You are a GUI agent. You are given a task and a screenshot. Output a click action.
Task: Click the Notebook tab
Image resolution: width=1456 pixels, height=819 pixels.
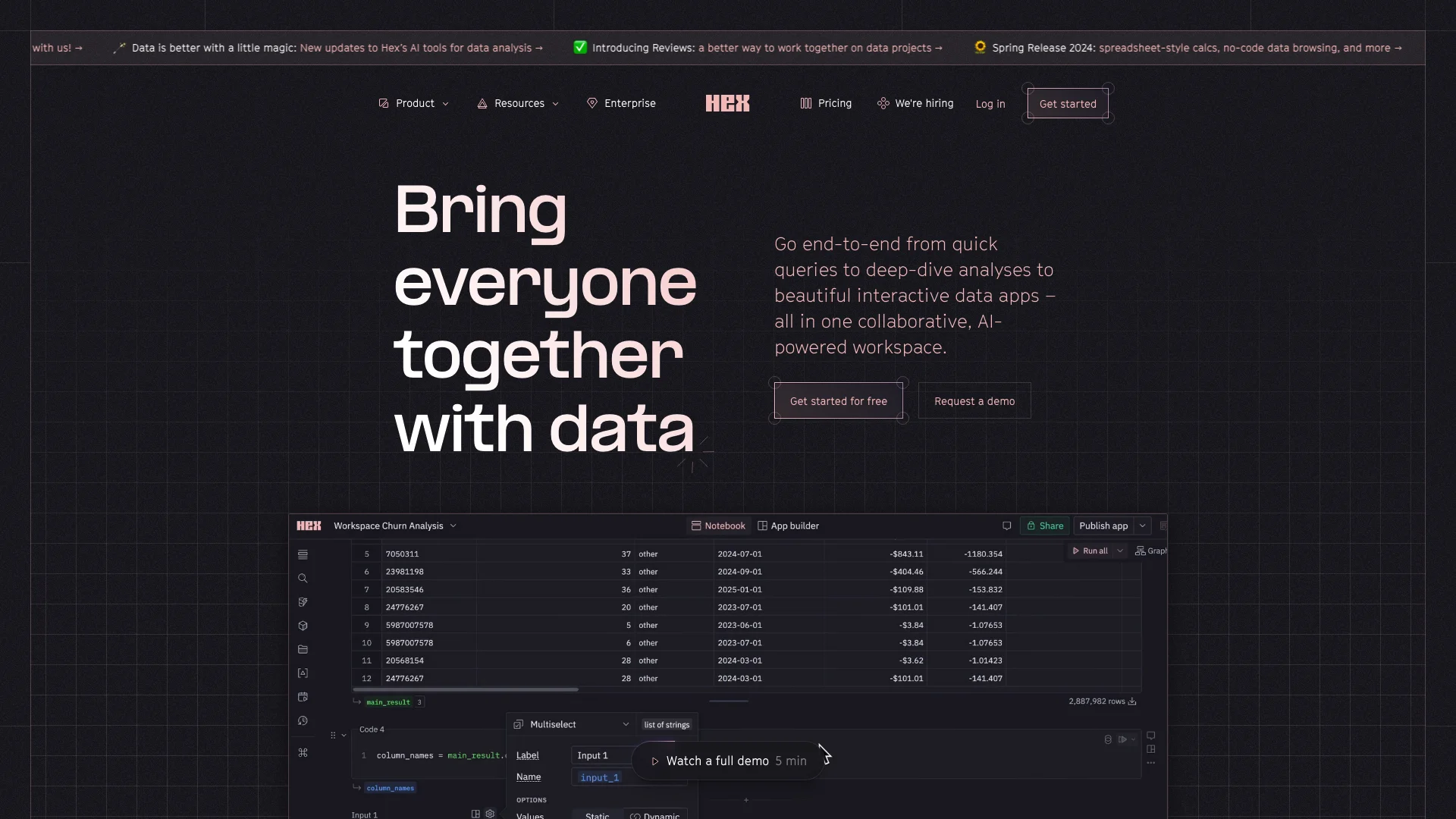coord(717,525)
